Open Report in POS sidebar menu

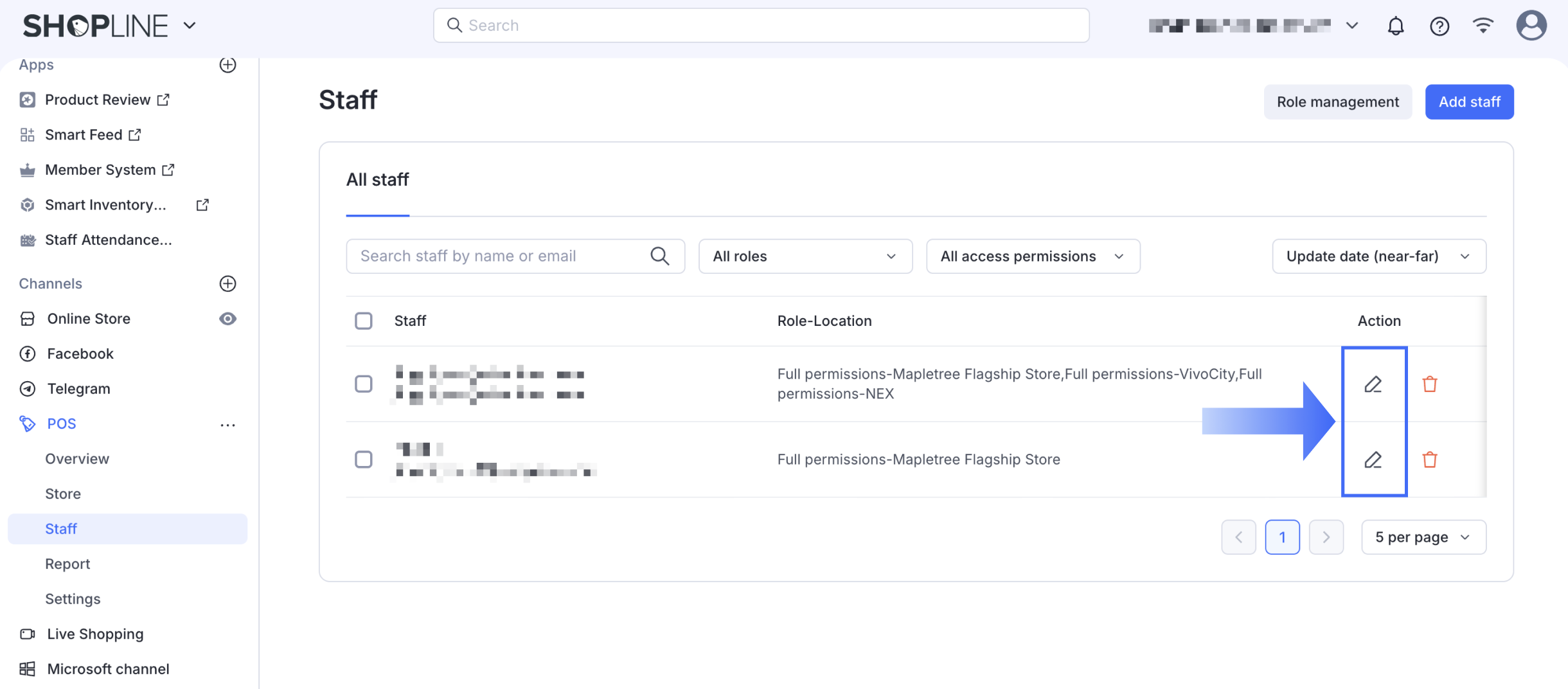tap(67, 564)
